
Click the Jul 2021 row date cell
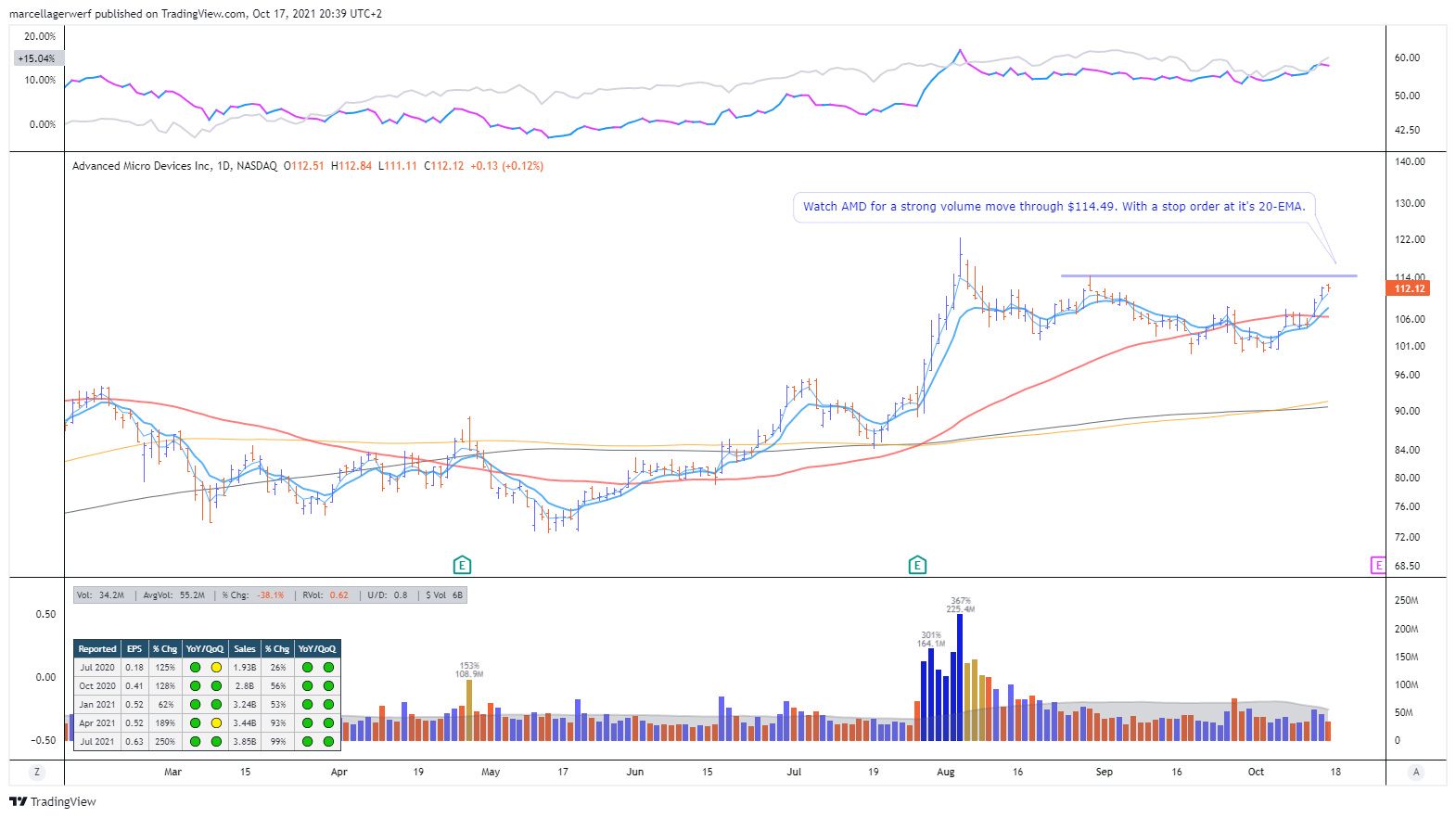coord(97,741)
